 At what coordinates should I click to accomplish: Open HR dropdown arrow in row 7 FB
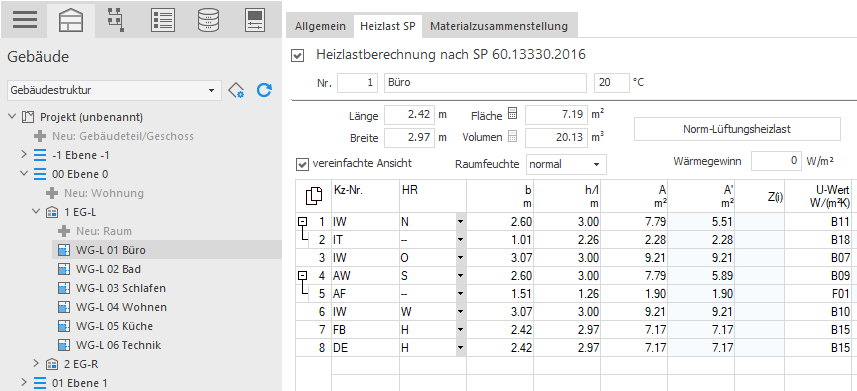[460, 330]
